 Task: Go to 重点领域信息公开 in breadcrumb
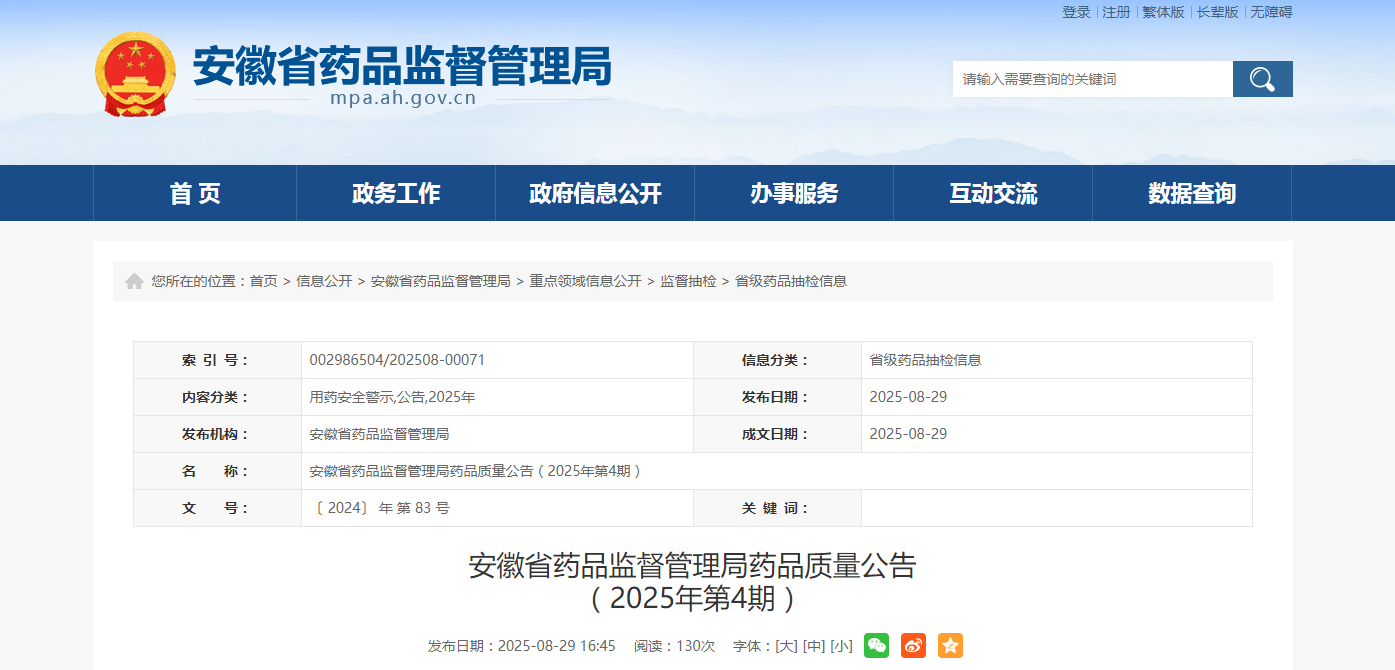coord(585,281)
